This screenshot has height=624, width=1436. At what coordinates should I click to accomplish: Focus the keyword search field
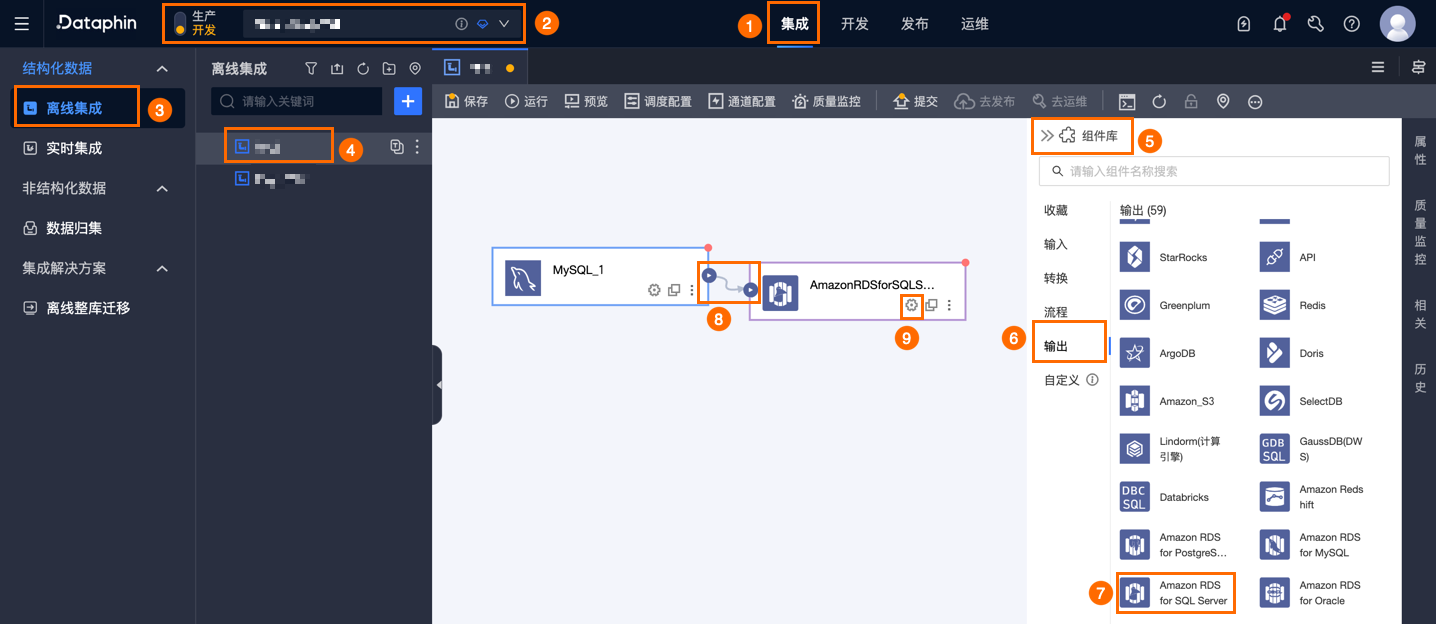tap(297, 101)
